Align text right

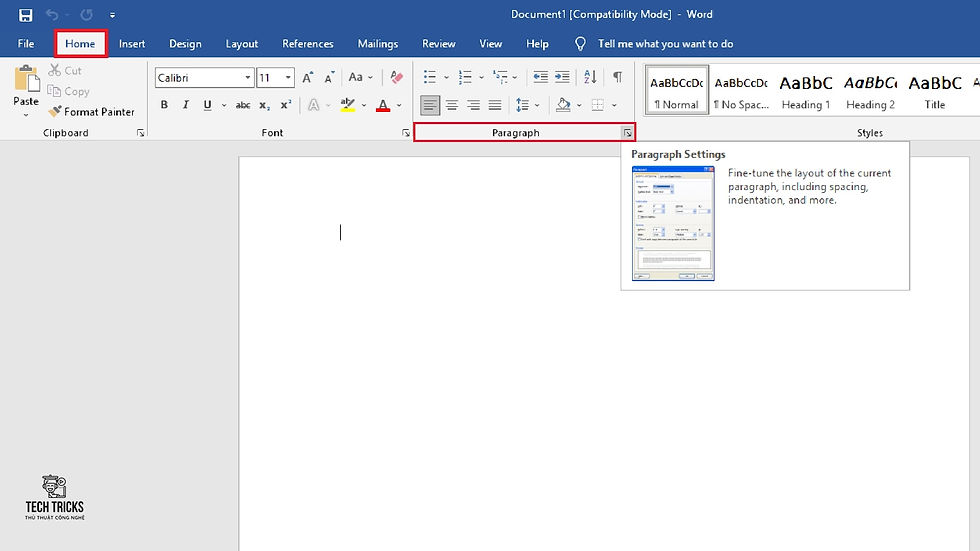pos(473,105)
